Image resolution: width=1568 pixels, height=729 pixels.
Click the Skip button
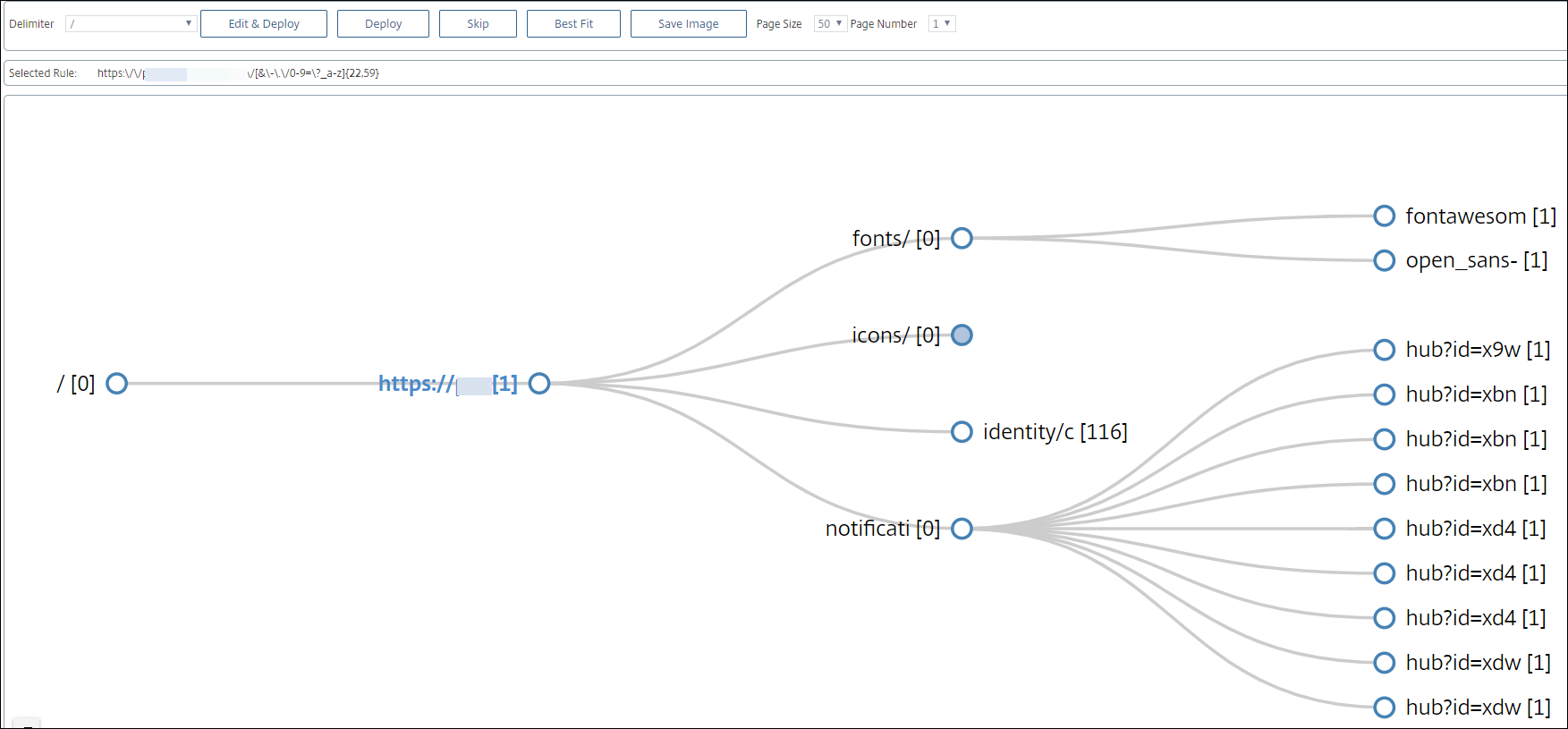(x=478, y=24)
